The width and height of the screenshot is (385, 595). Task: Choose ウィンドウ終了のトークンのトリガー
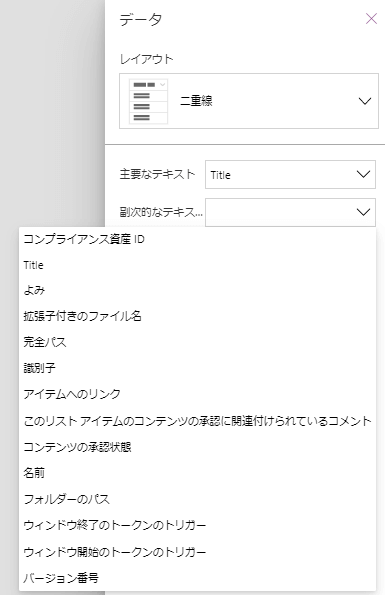[x=197, y=525]
